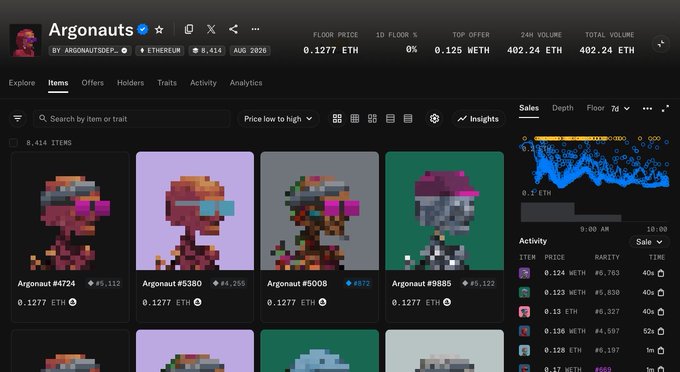Switch to the Traits tab

(x=167, y=83)
